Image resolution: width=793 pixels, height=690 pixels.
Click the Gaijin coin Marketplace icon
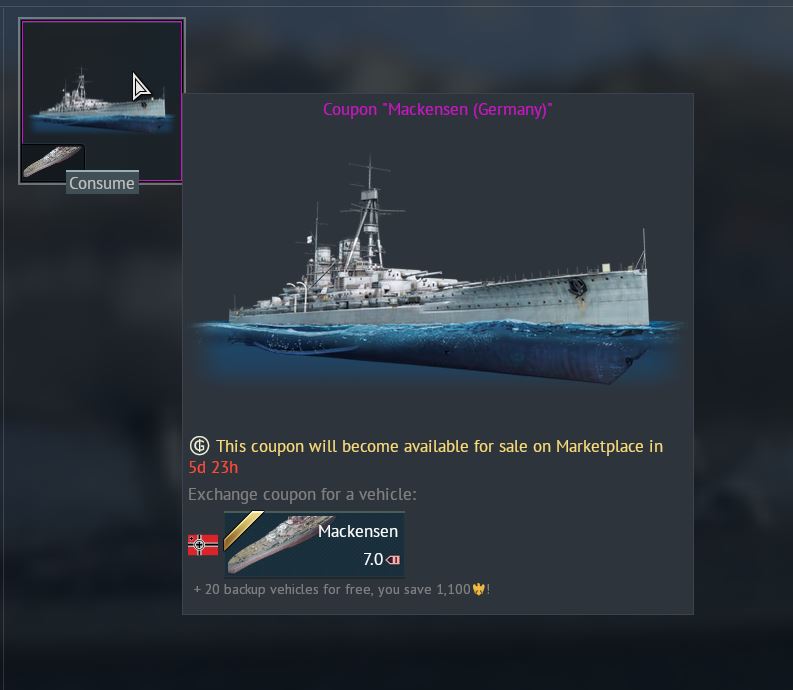[x=199, y=446]
